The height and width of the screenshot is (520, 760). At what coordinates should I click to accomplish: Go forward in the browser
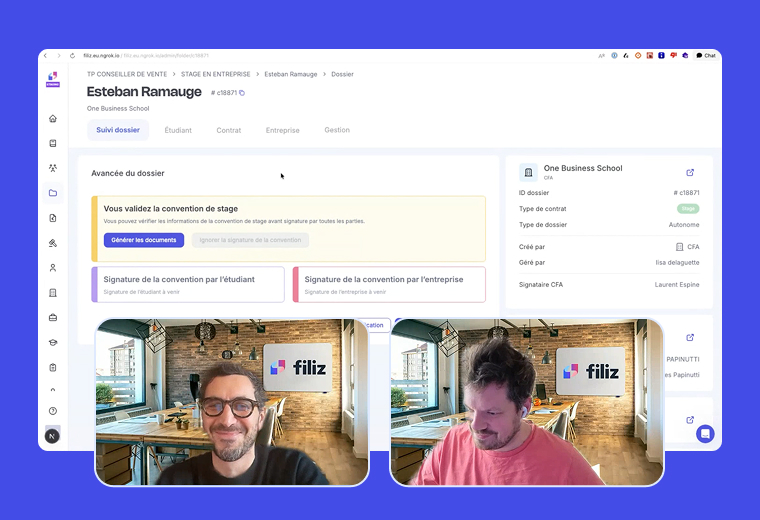pyautogui.click(x=59, y=56)
